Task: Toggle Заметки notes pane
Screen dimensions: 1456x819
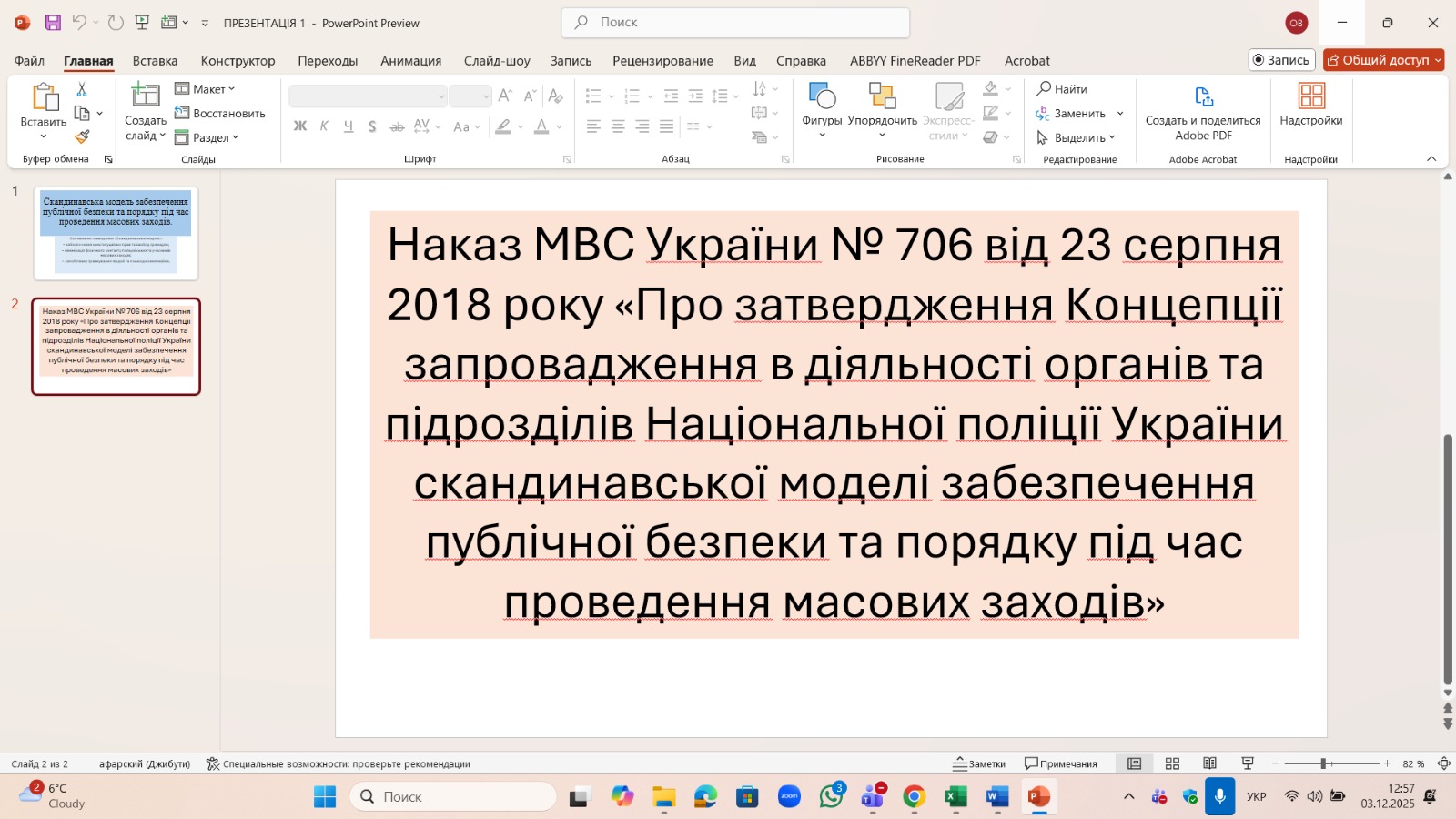Action: coord(979,763)
